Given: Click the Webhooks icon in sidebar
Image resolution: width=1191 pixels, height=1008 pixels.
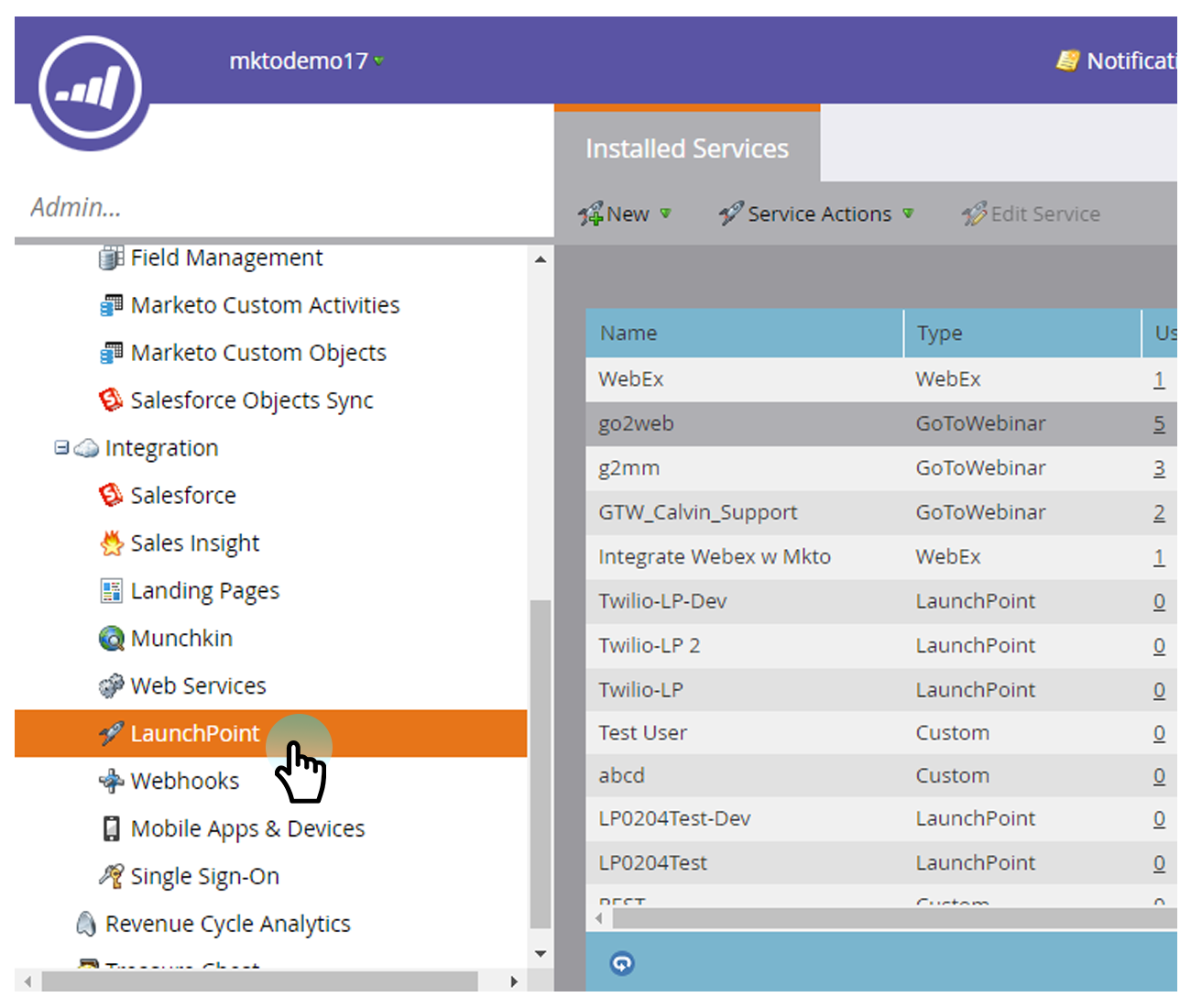Looking at the screenshot, I should point(111,782).
